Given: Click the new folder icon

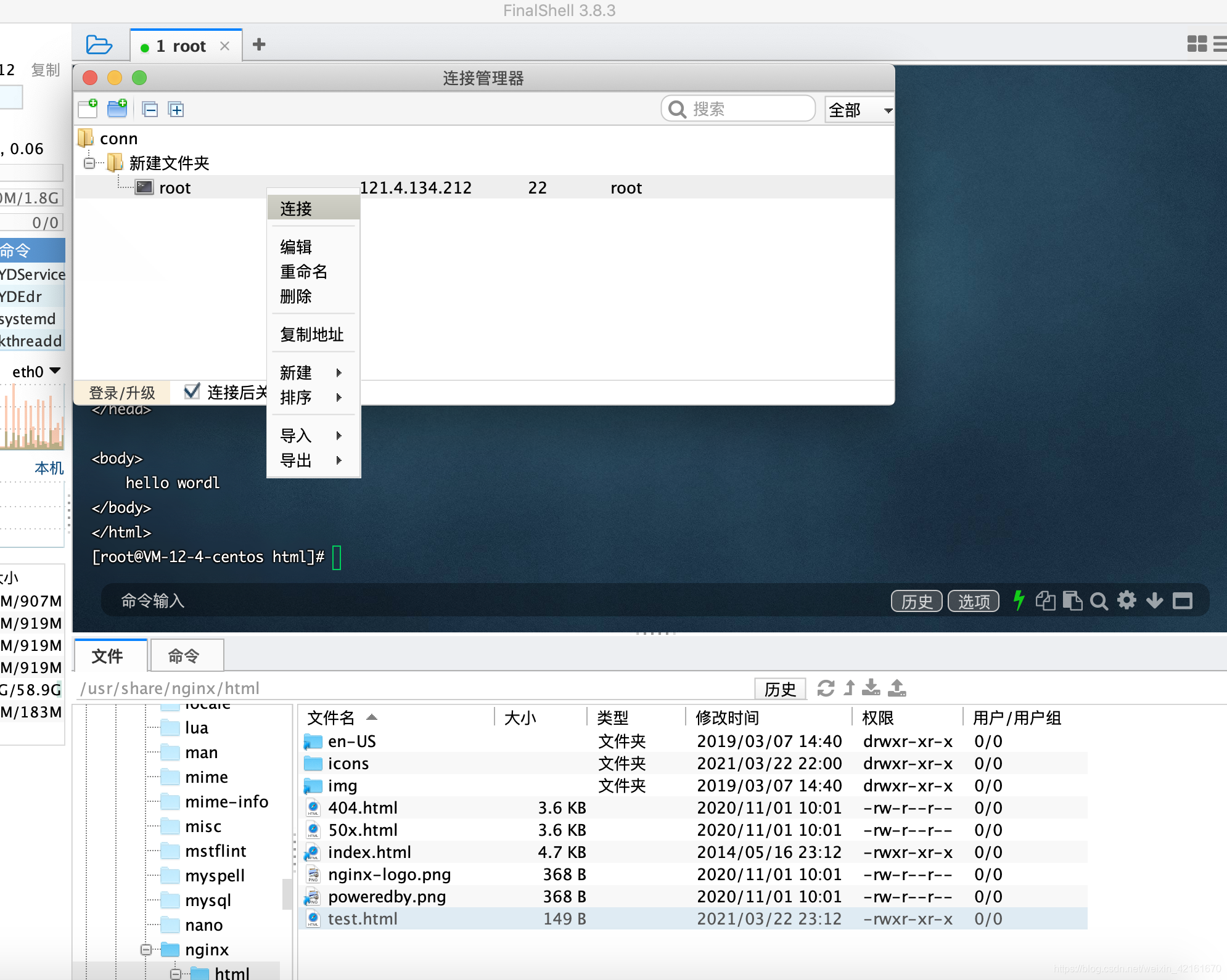Looking at the screenshot, I should (117, 109).
